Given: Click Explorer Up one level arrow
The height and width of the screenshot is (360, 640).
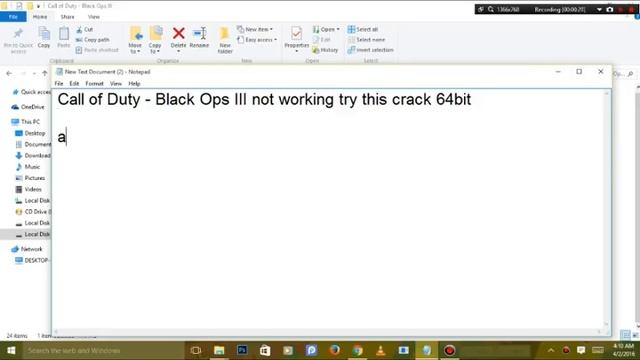Looking at the screenshot, I should [x=44, y=73].
